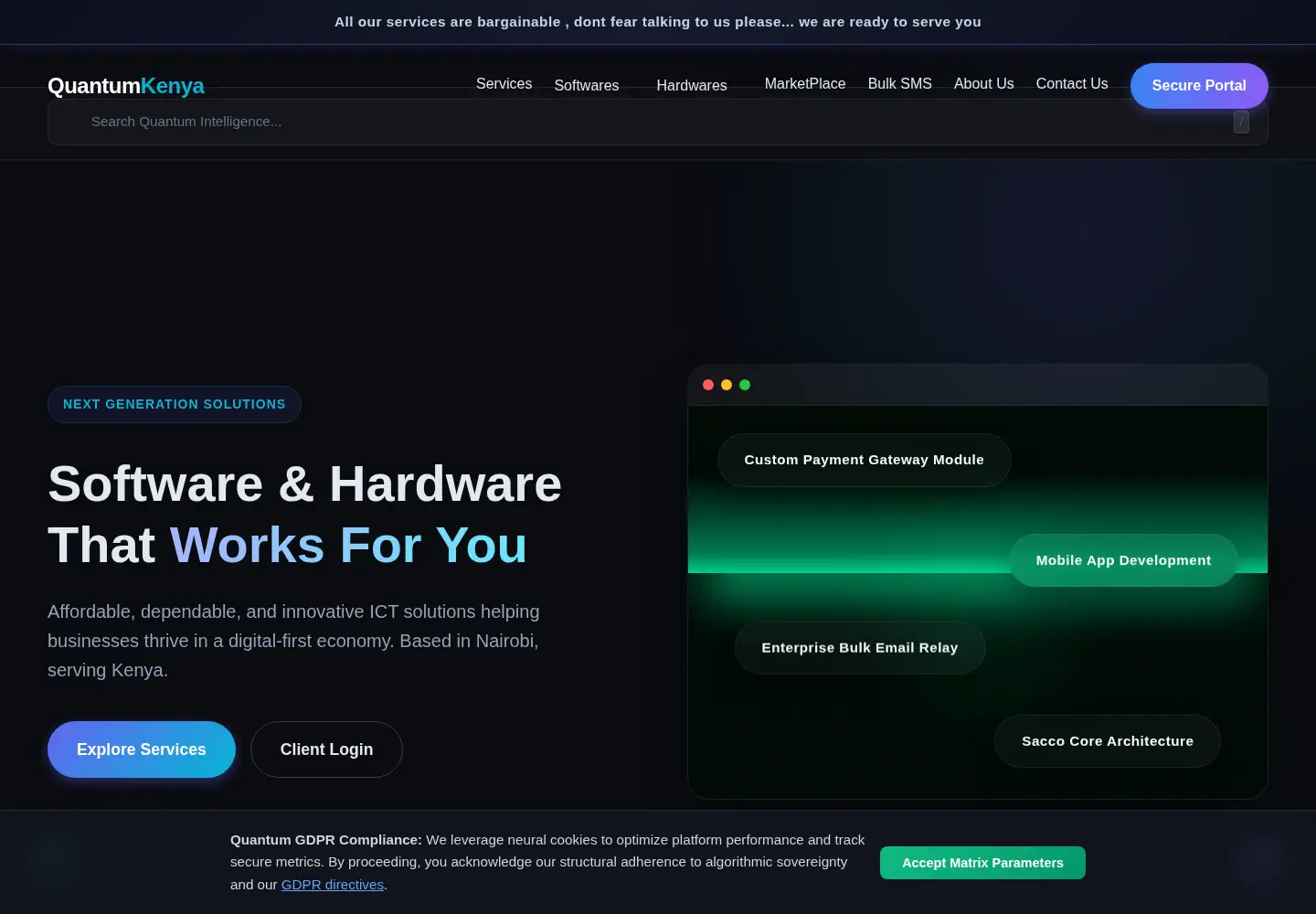Viewport: 1316px width, 914px height.
Task: Focus the Search Quantum Intelligence field
Action: pyautogui.click(x=658, y=122)
